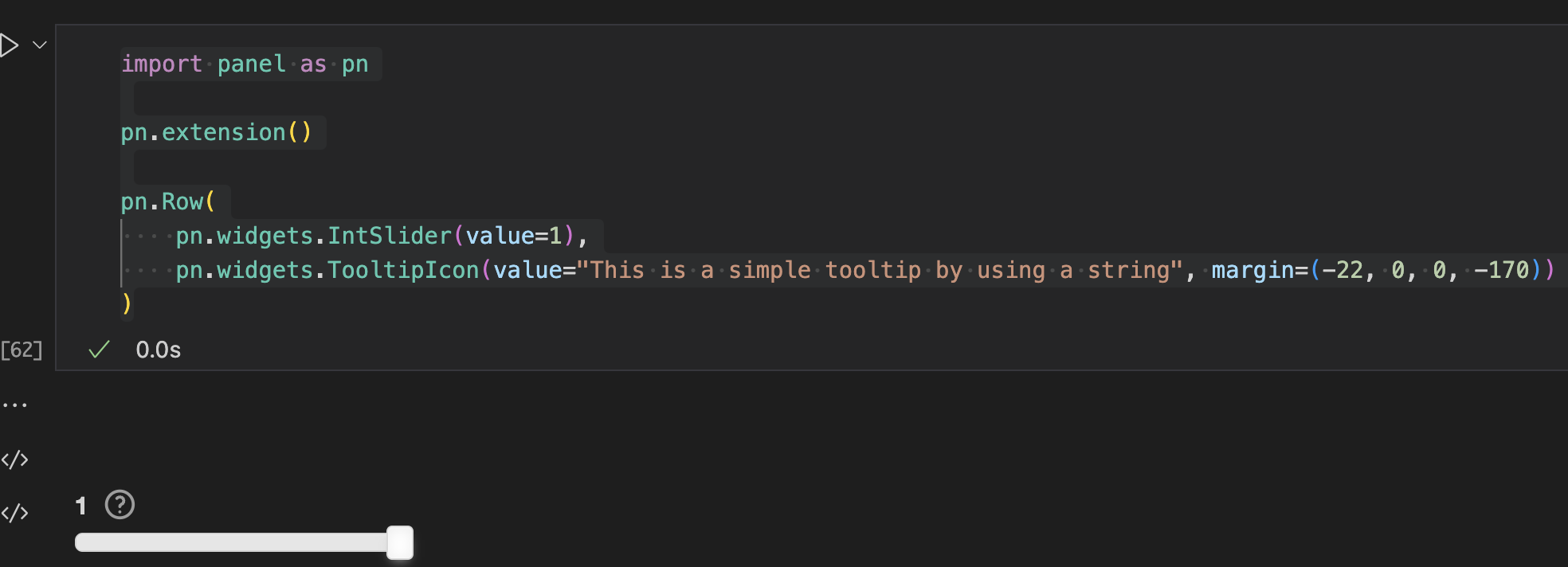Click the TooltipIcon question mark in the output
Image resolution: width=1568 pixels, height=567 pixels.
120,505
